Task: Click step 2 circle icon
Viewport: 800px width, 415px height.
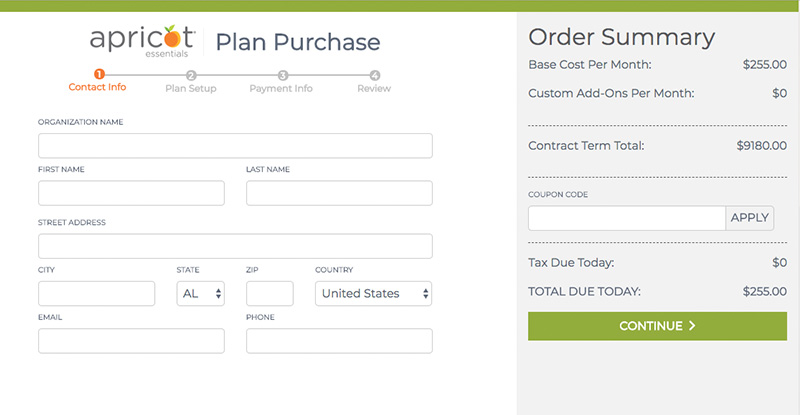Action: (x=191, y=75)
